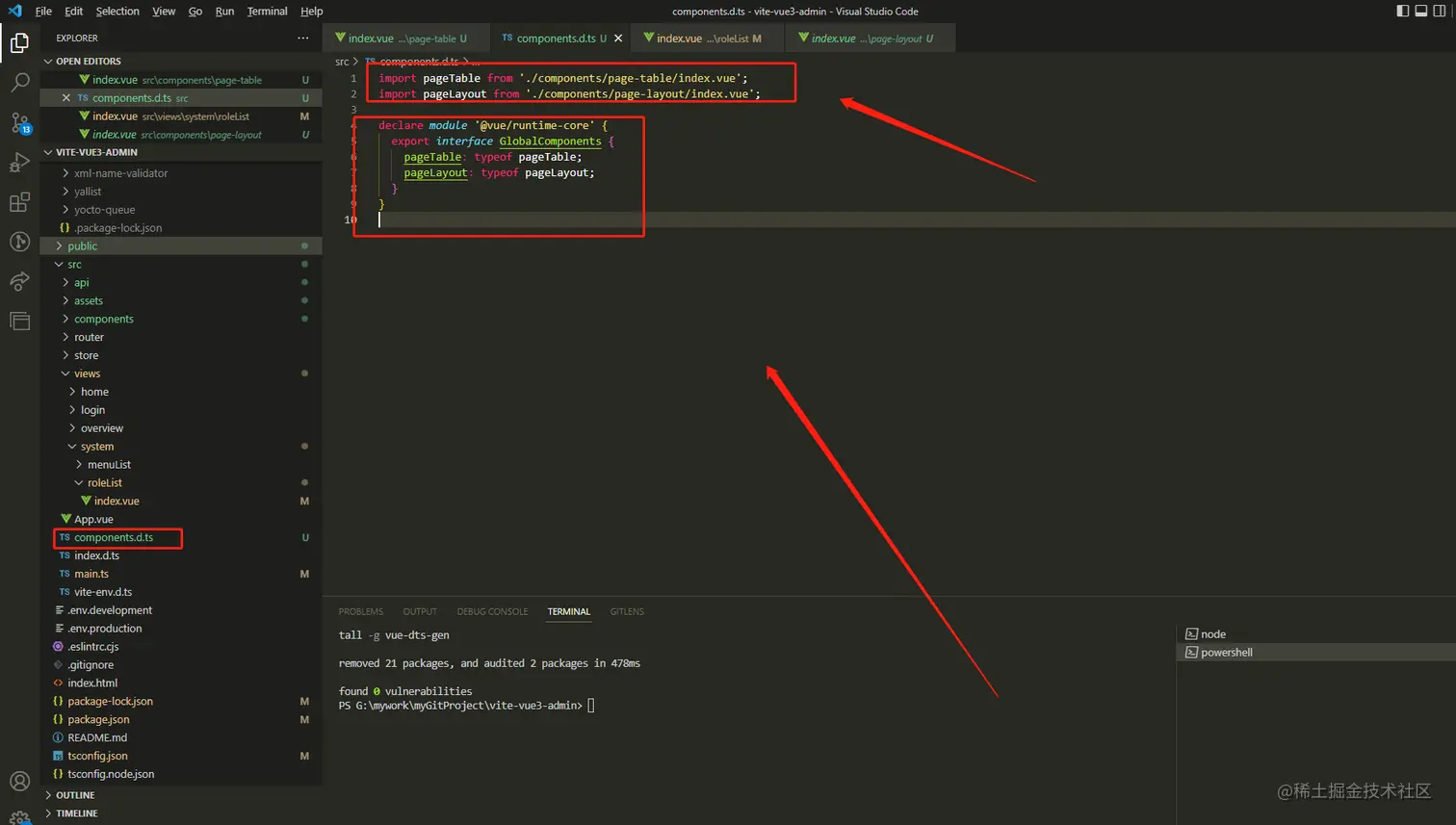Open File menu
The height and width of the screenshot is (825, 1456).
(x=43, y=11)
